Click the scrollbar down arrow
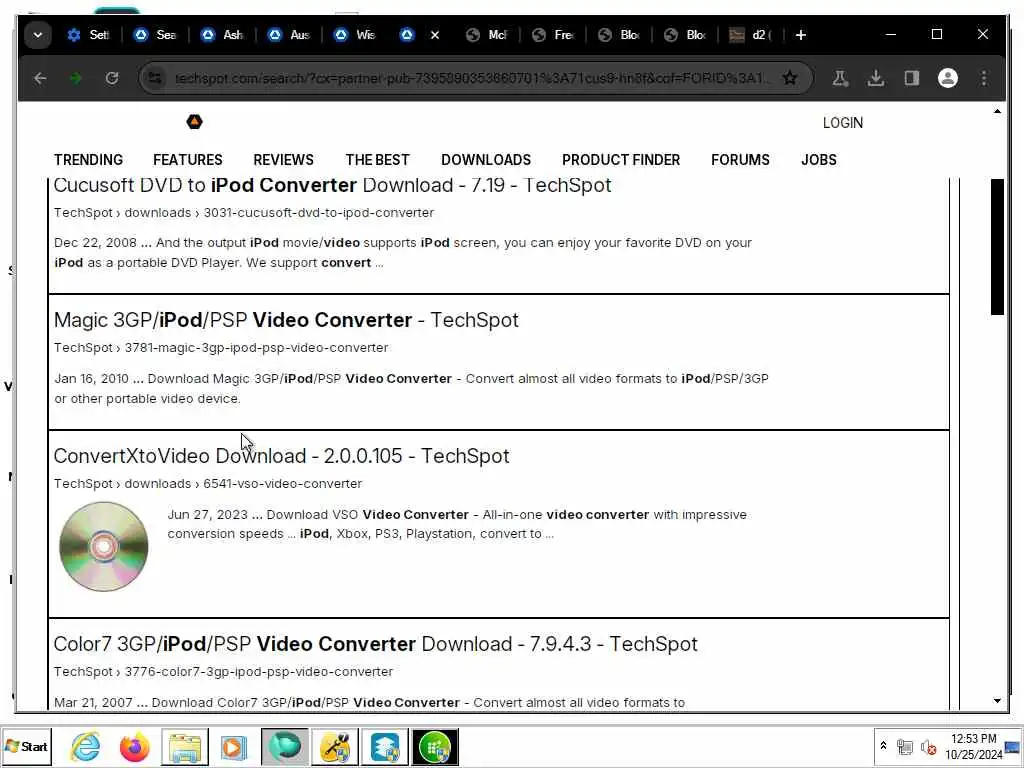Viewport: 1024px width, 768px height. click(x=997, y=701)
